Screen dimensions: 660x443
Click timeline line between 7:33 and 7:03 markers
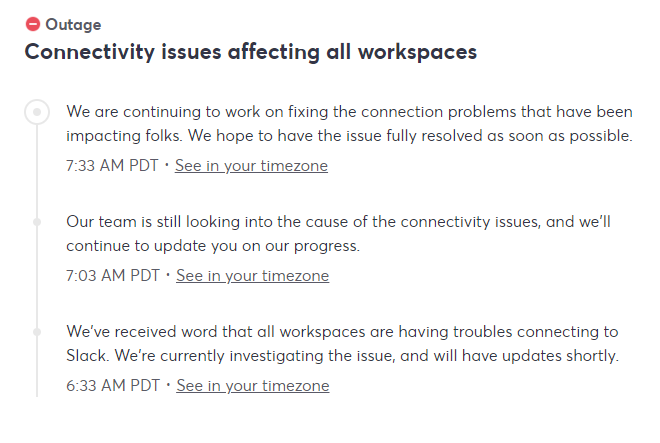click(x=37, y=170)
